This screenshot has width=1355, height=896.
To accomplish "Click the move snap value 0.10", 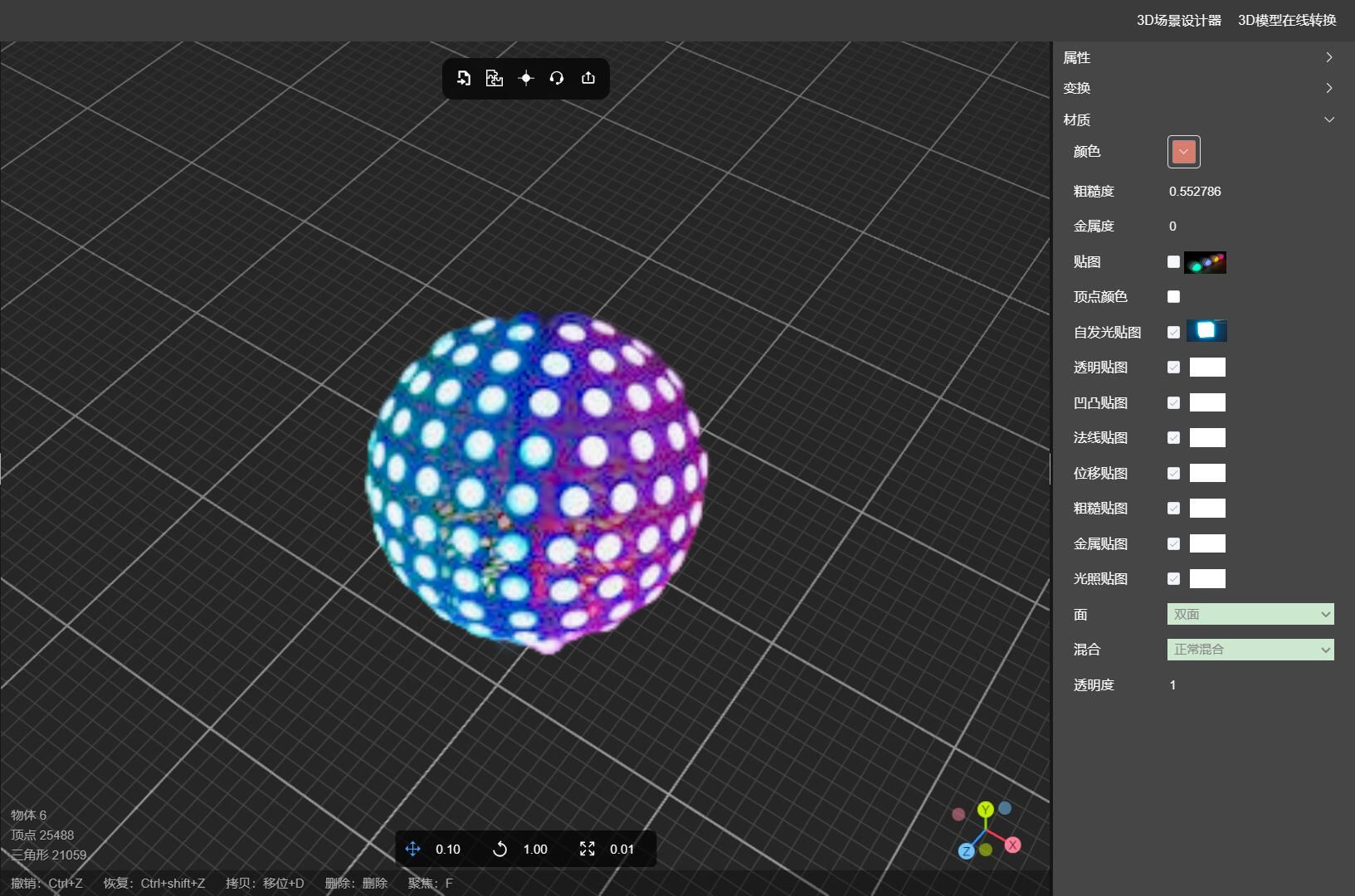I will [448, 849].
